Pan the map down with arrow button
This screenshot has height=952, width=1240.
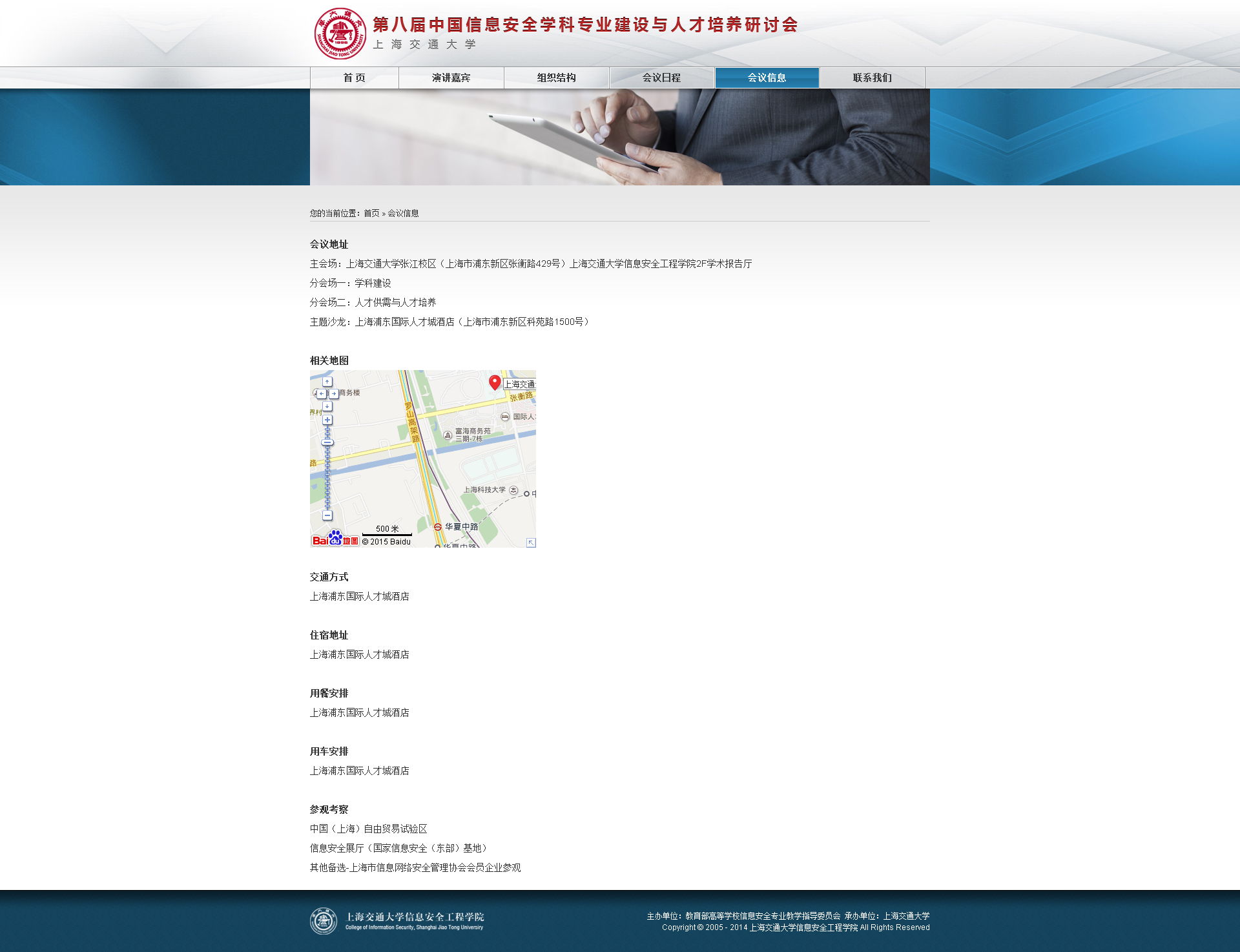(x=327, y=406)
